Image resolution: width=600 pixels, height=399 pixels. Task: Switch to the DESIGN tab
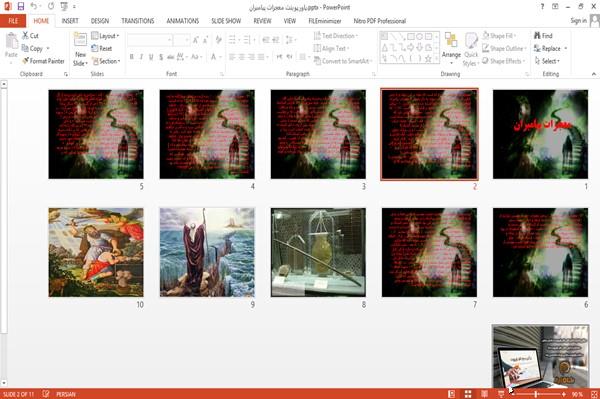(100, 21)
